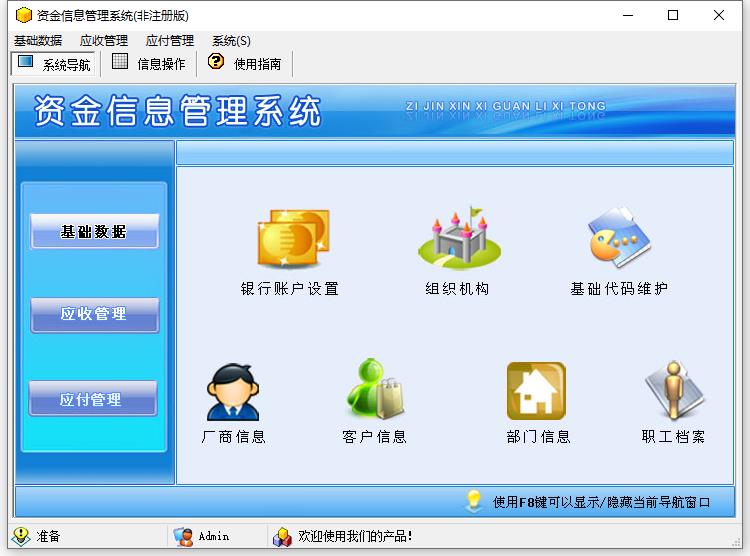This screenshot has width=750, height=556.
Task: Click the 信息操作 grid icon in toolbar
Action: 120,61
